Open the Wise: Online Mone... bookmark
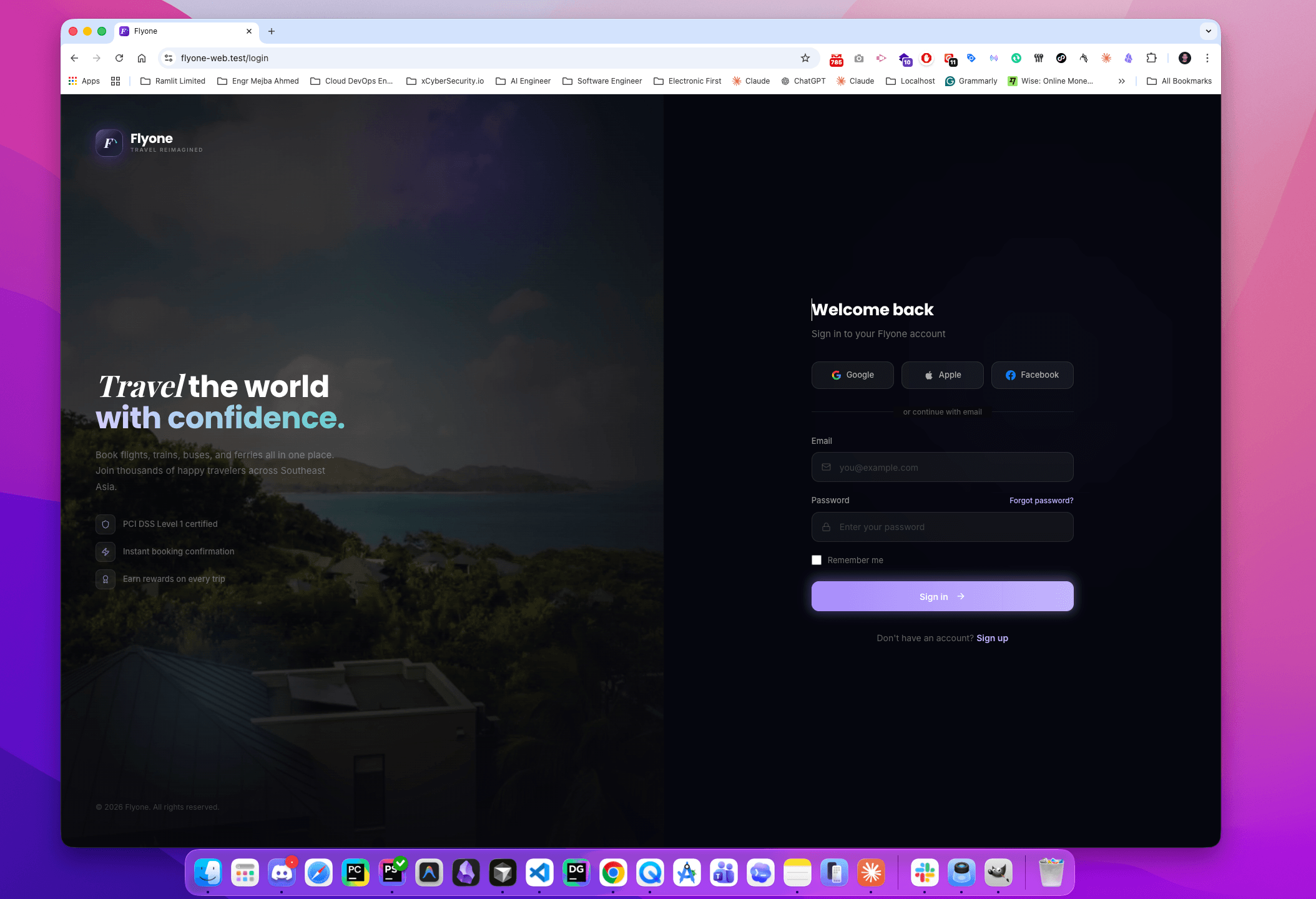The width and height of the screenshot is (1316, 899). 1050,81
